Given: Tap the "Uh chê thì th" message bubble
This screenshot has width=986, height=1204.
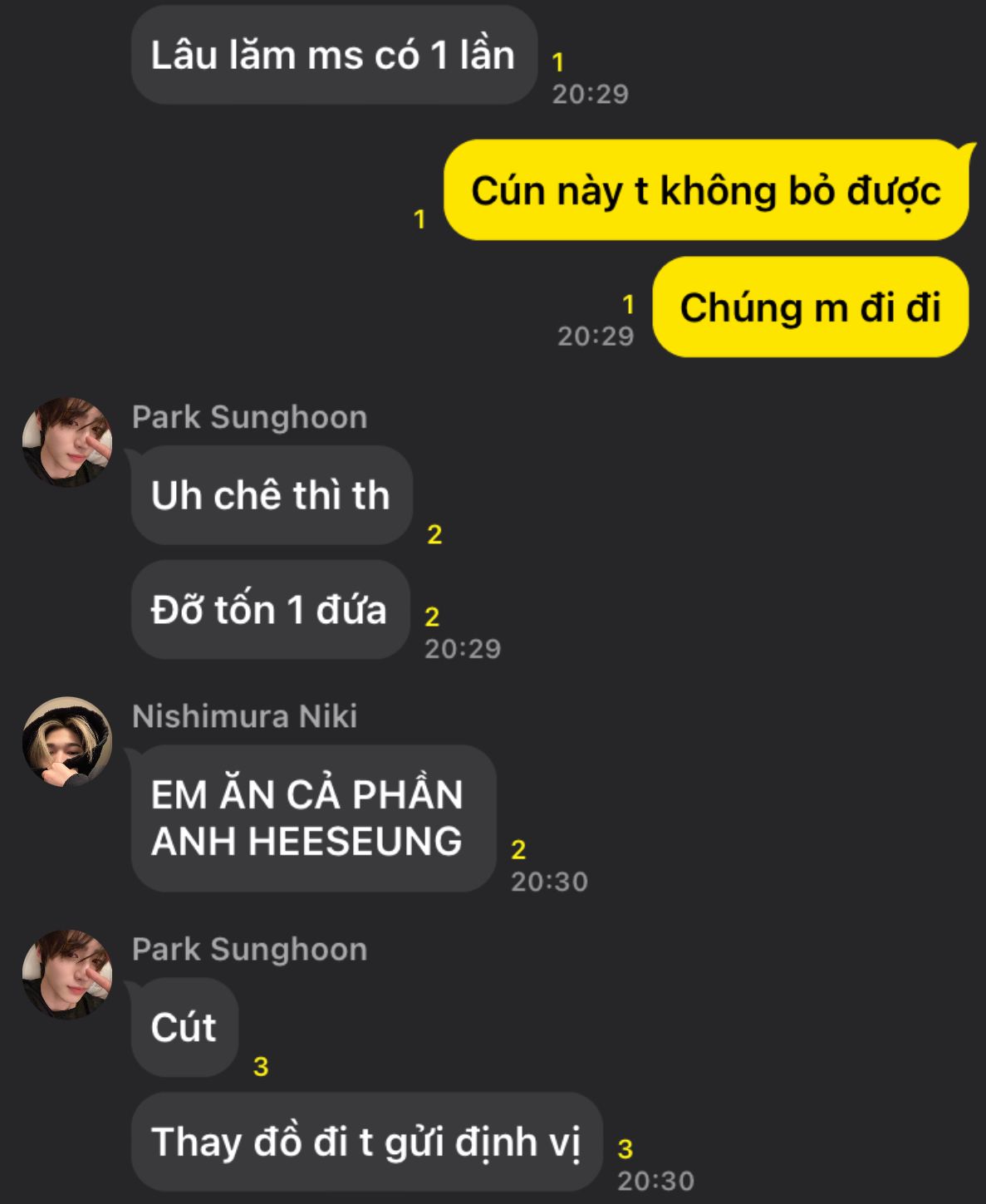Looking at the screenshot, I should click(272, 495).
